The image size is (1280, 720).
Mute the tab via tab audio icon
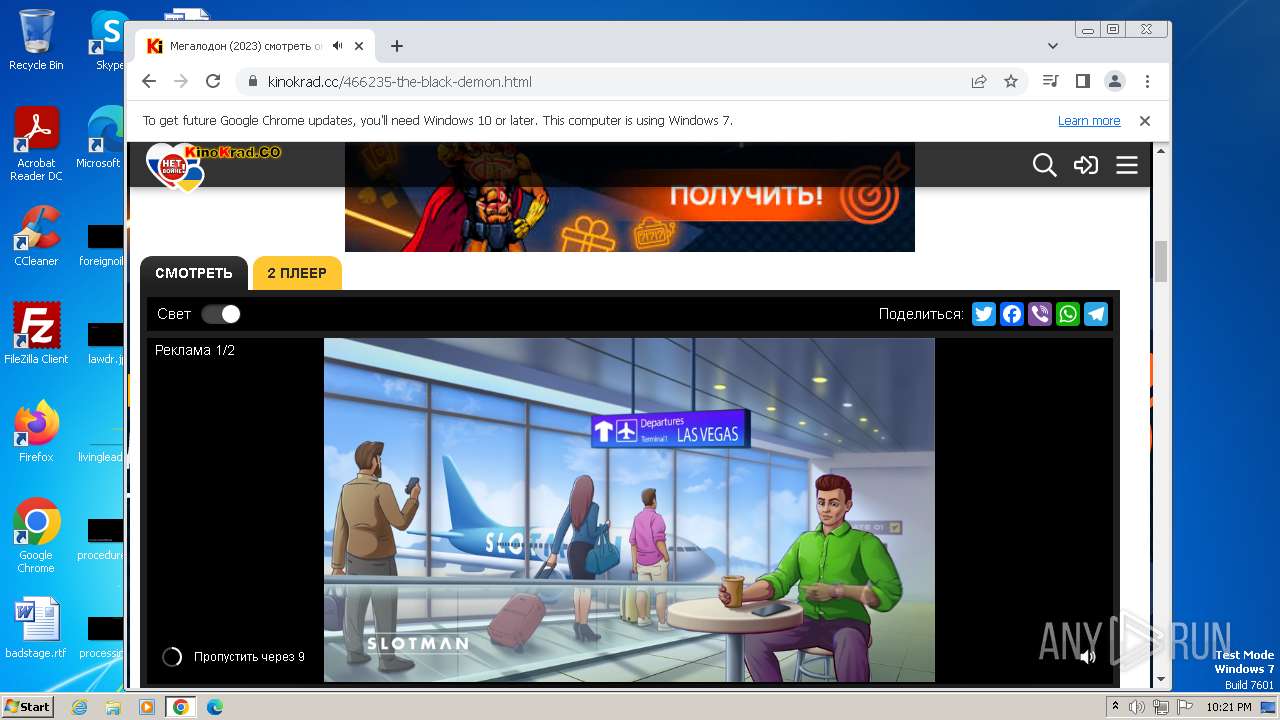tap(338, 46)
